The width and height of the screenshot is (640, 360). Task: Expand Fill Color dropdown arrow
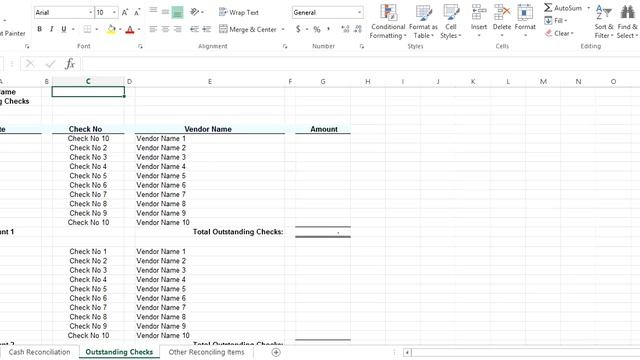point(120,29)
